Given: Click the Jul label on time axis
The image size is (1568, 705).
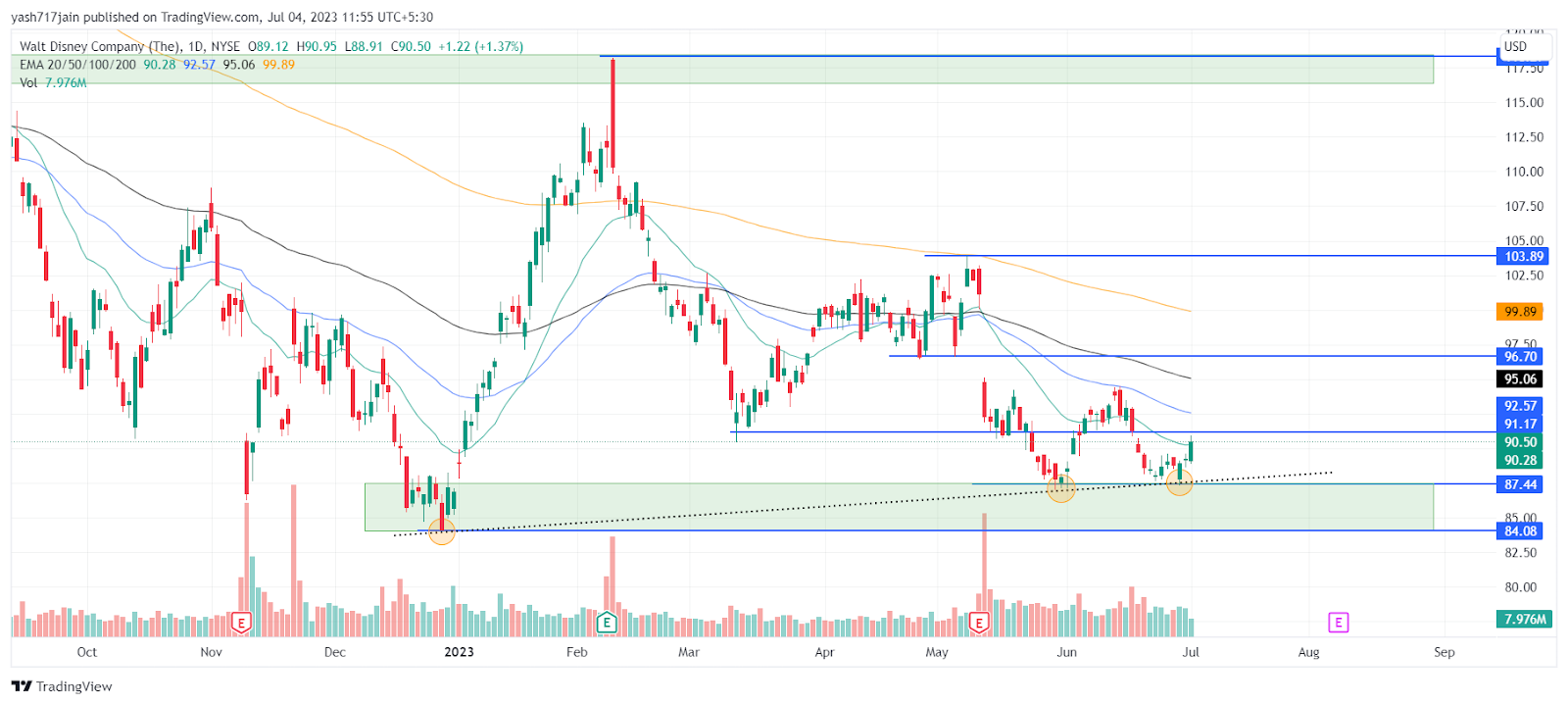Looking at the screenshot, I should pos(1191,652).
